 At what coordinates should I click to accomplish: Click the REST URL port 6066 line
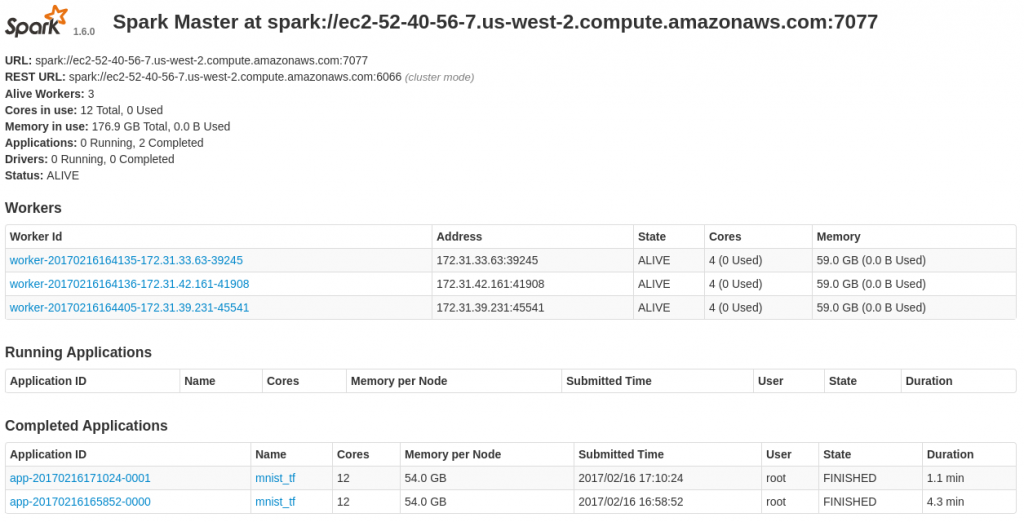[240, 77]
